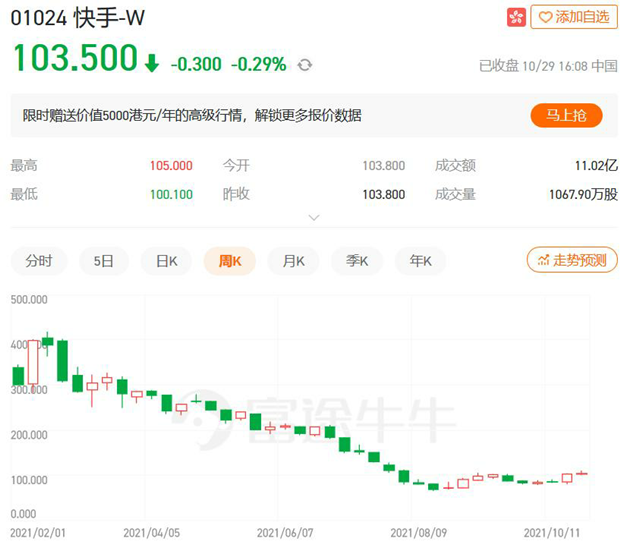Image resolution: width=620 pixels, height=547 pixels.
Task: Switch to 日K daily candlestick tab
Action: coord(166,261)
